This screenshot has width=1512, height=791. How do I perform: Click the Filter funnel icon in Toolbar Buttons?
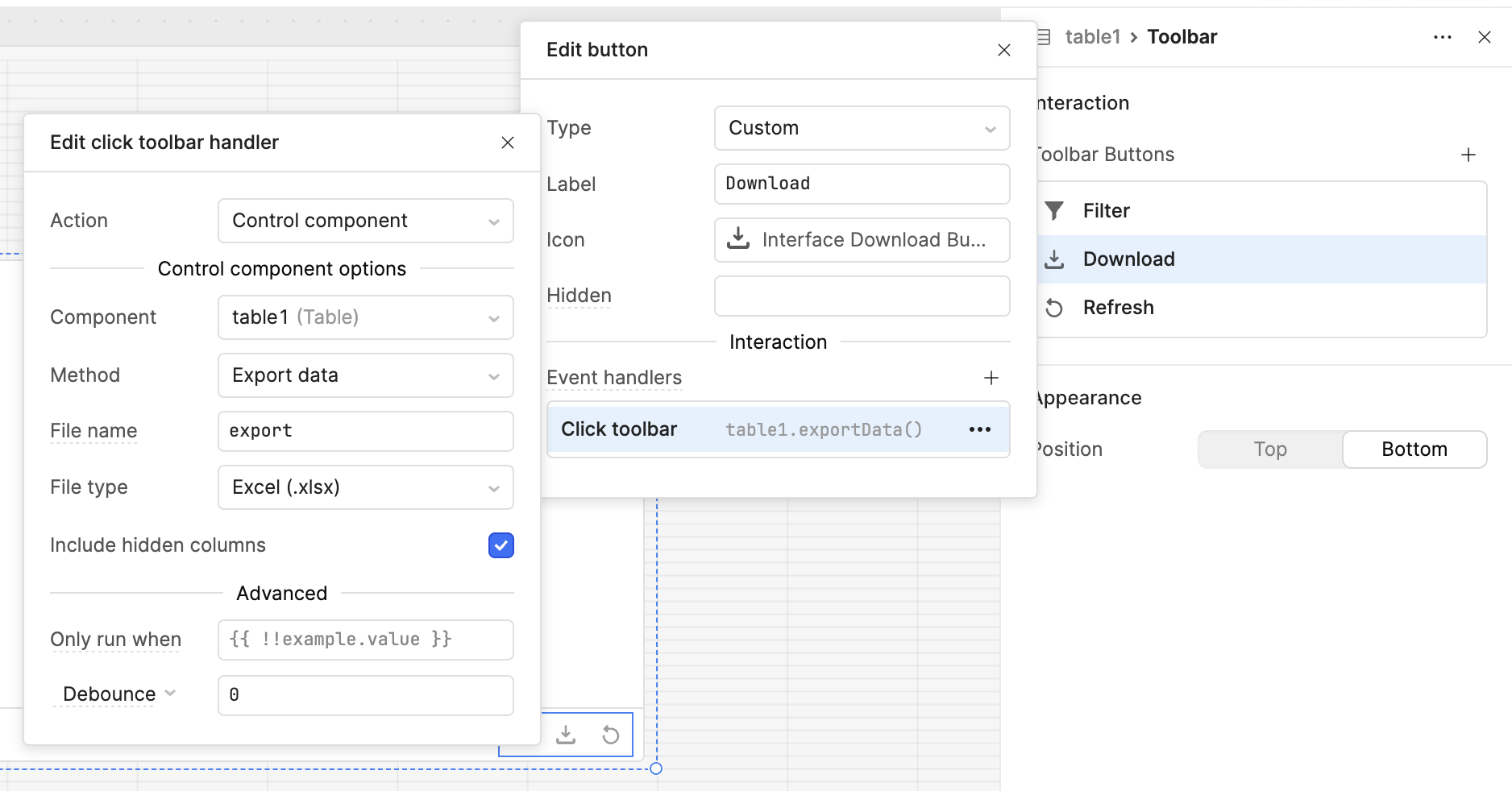point(1054,210)
